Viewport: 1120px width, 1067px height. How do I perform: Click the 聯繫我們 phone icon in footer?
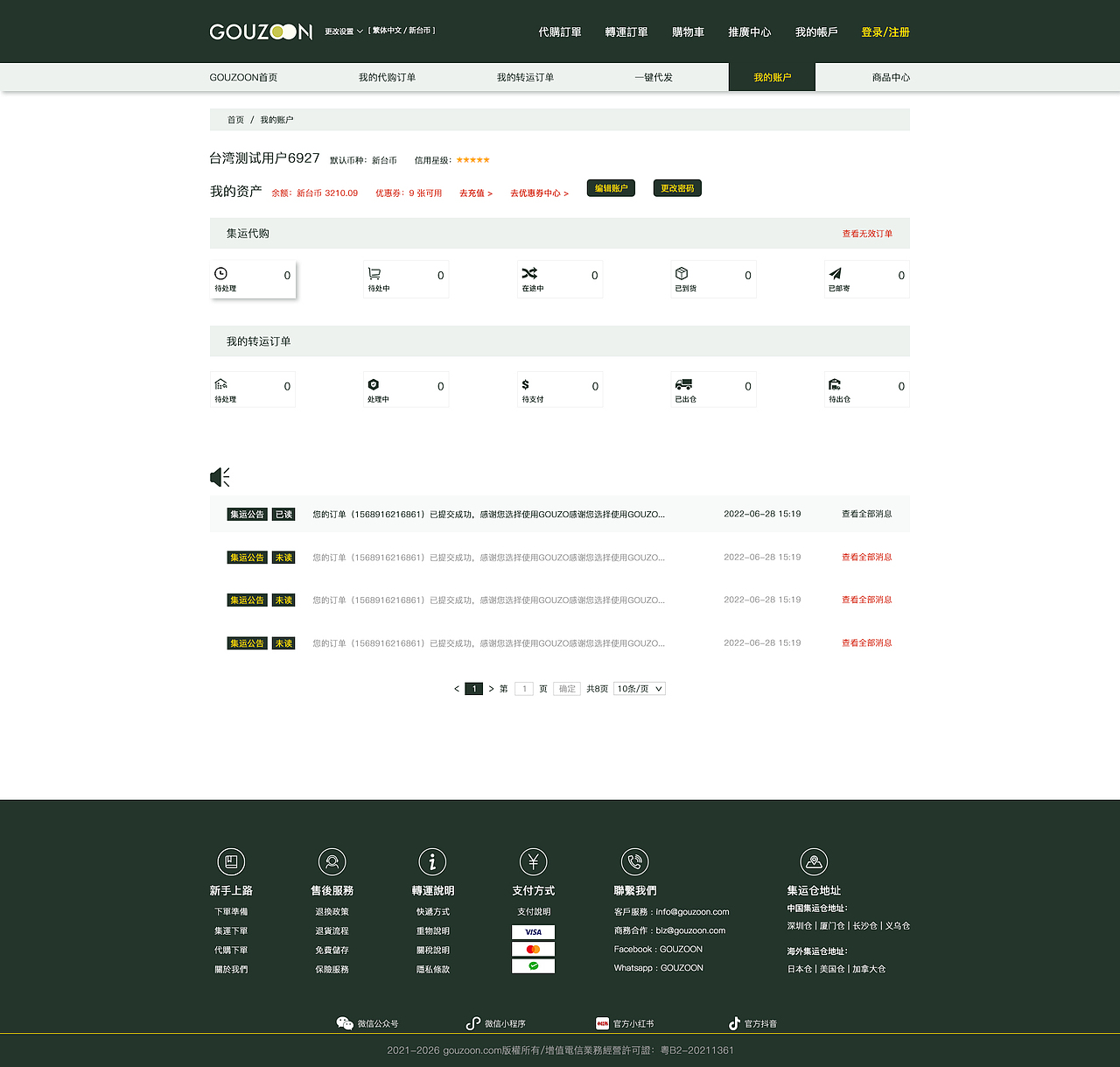tap(634, 862)
